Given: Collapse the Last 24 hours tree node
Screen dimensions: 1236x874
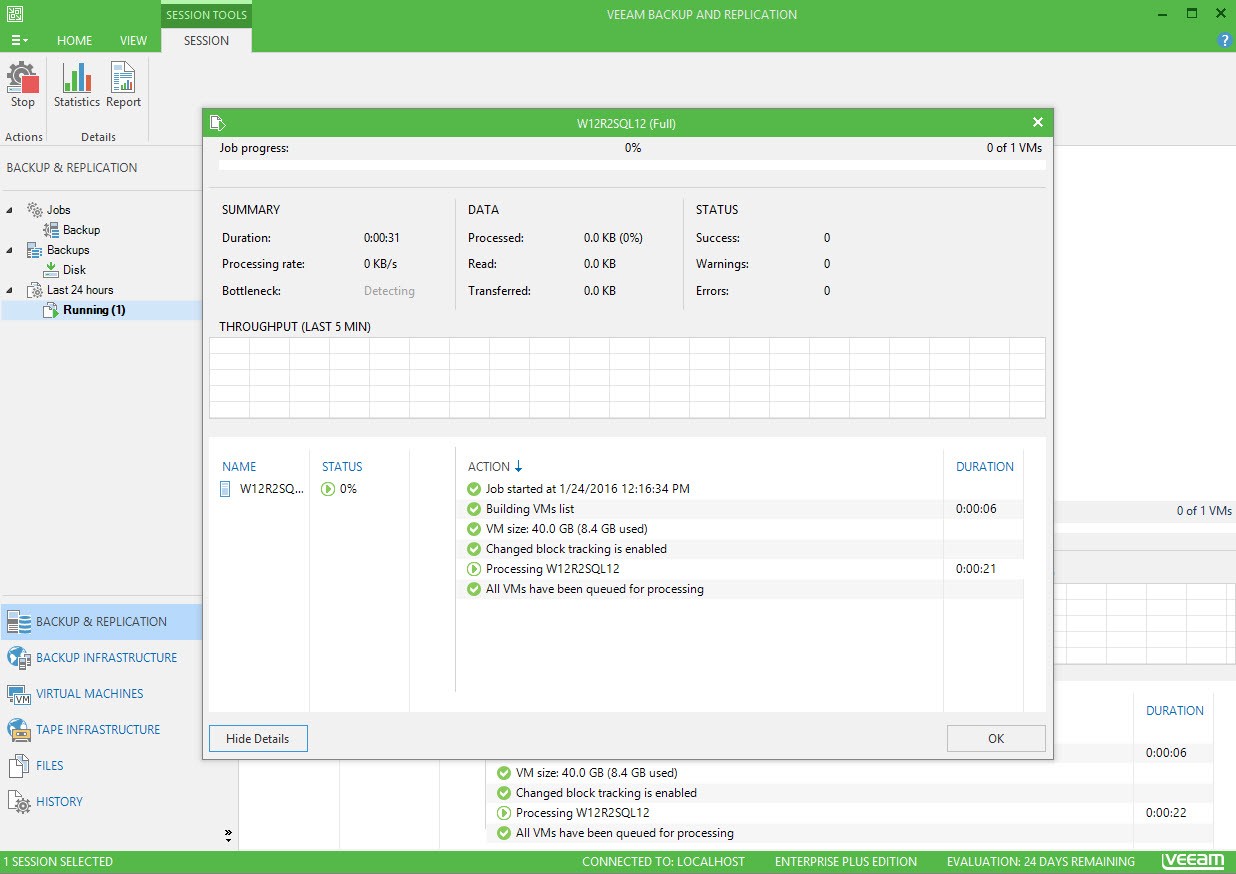Looking at the screenshot, I should (10, 290).
